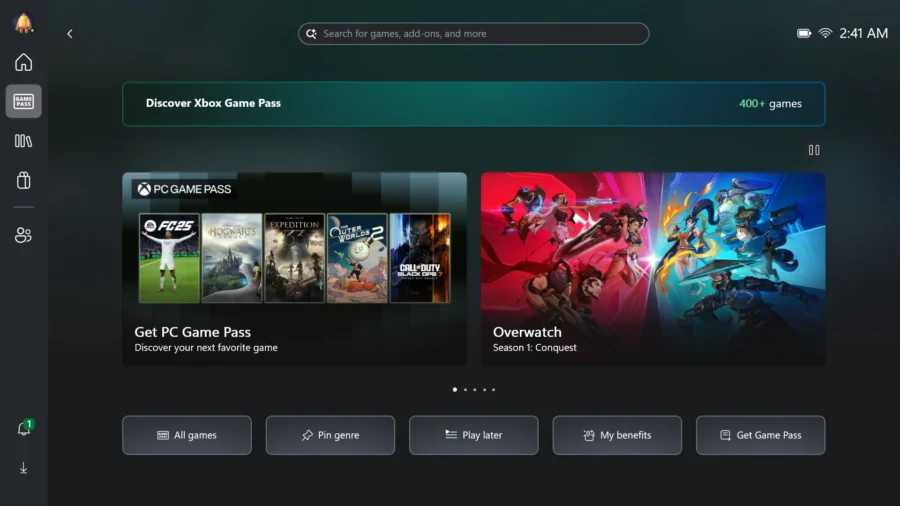Focus the search games field
Viewport: 900px width, 506px height.
[474, 34]
